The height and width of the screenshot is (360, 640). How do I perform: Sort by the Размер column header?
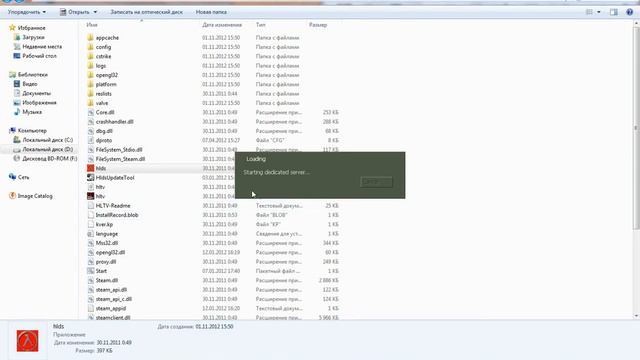coord(318,25)
